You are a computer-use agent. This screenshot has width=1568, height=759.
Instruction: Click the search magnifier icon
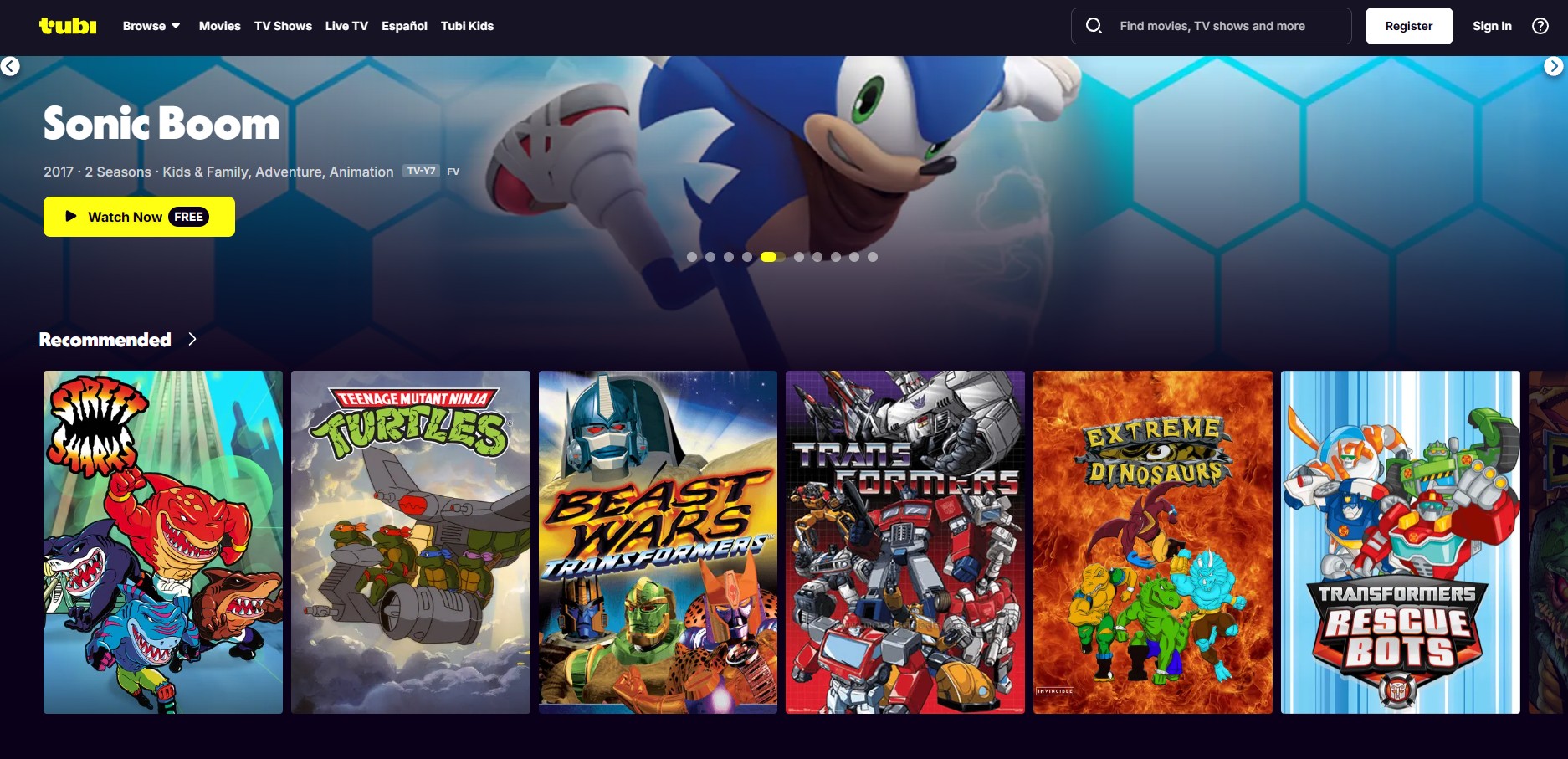coord(1094,26)
